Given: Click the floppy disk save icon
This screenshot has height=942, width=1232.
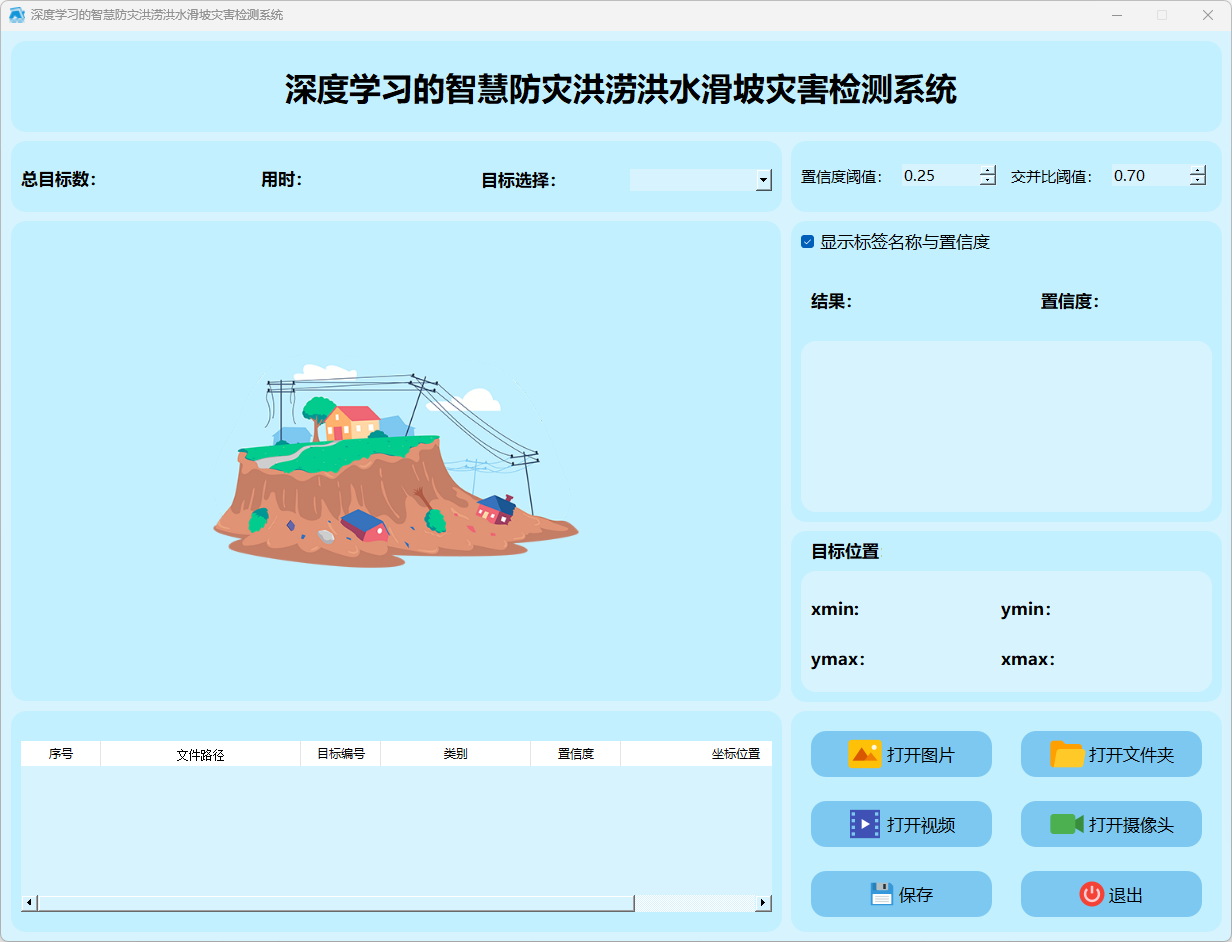Looking at the screenshot, I should 881,894.
